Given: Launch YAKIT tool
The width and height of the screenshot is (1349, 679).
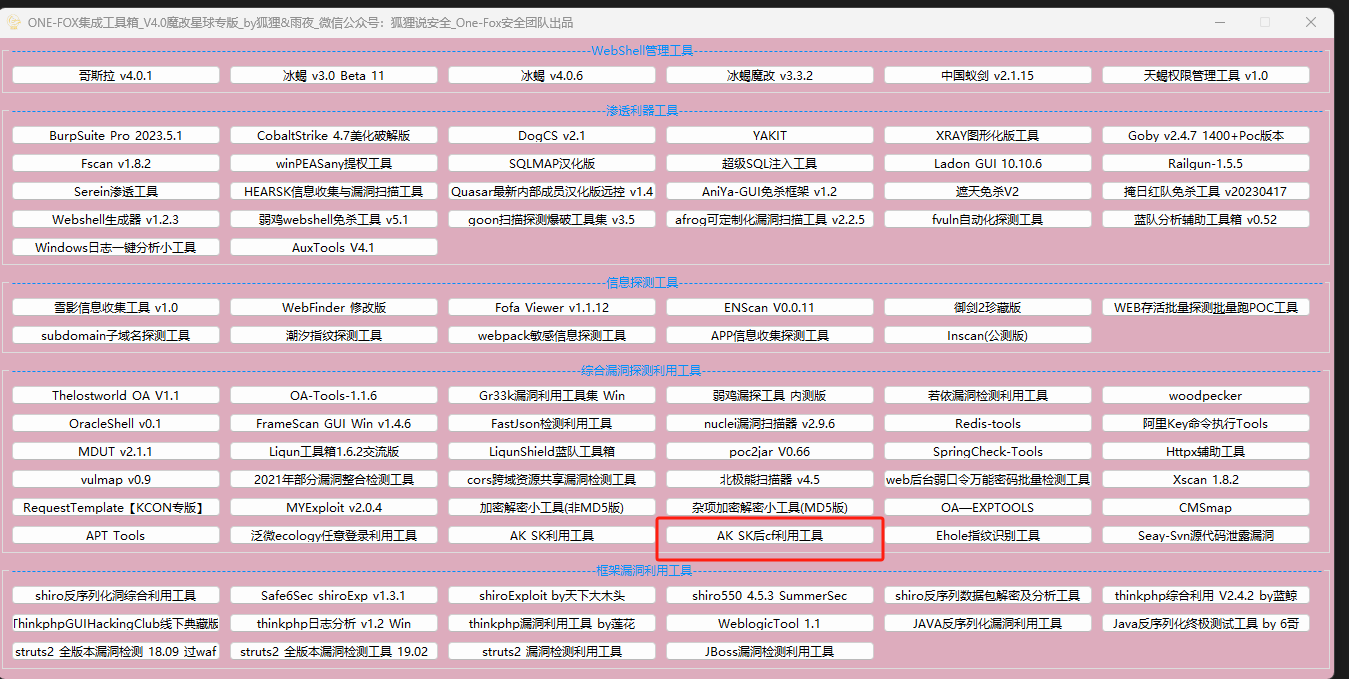Looking at the screenshot, I should (770, 135).
